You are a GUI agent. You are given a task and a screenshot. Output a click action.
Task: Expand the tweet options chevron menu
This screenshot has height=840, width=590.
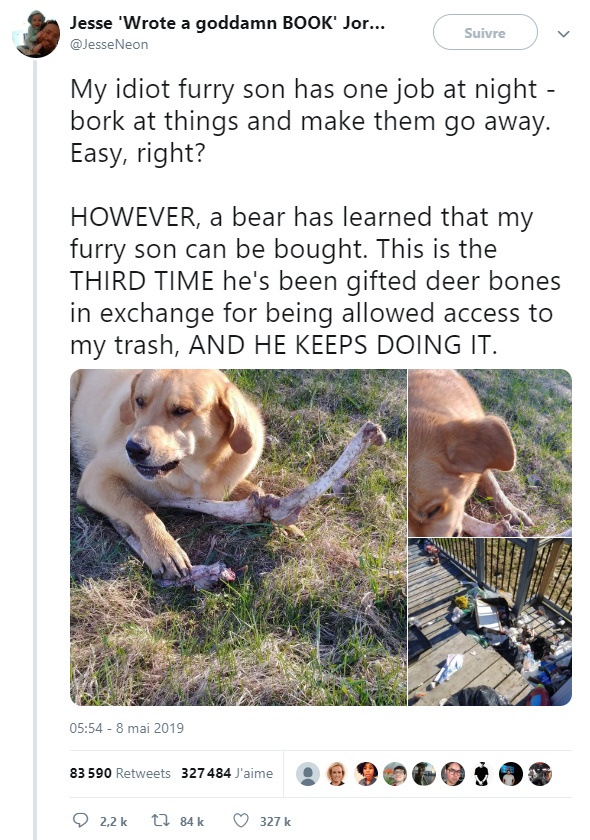point(563,34)
